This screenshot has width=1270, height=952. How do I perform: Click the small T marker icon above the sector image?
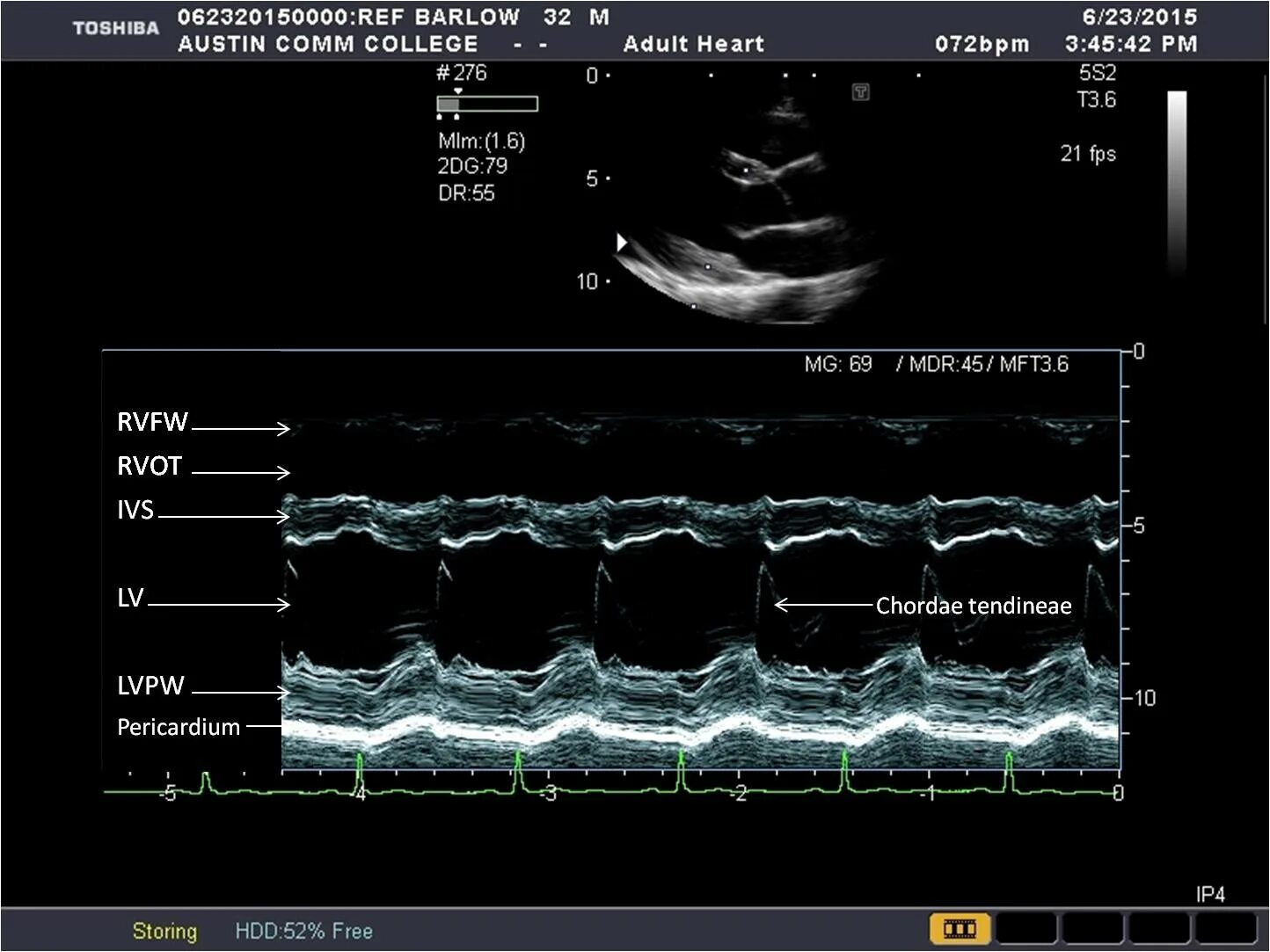point(861,91)
